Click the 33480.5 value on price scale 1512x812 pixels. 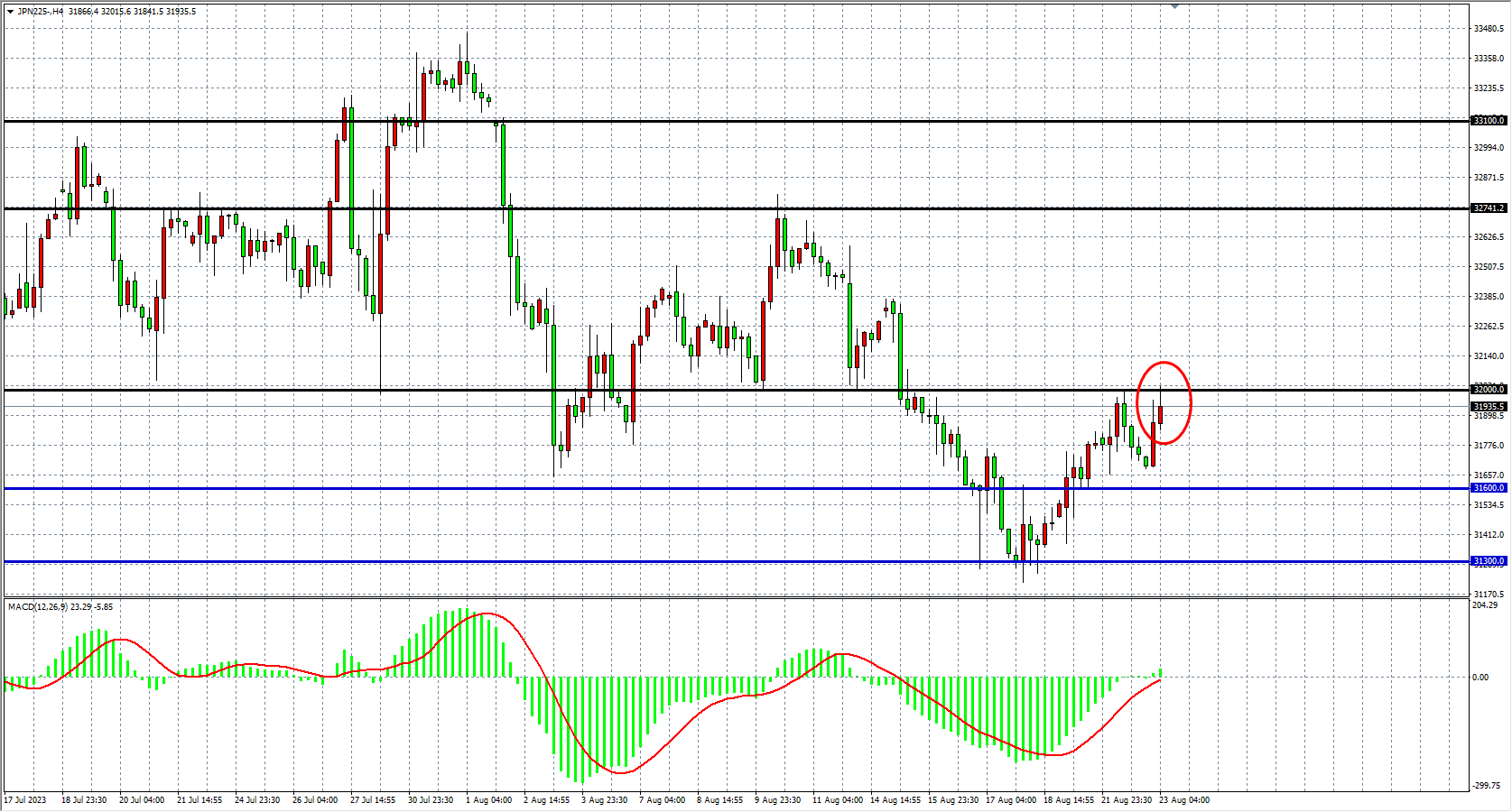(1489, 29)
